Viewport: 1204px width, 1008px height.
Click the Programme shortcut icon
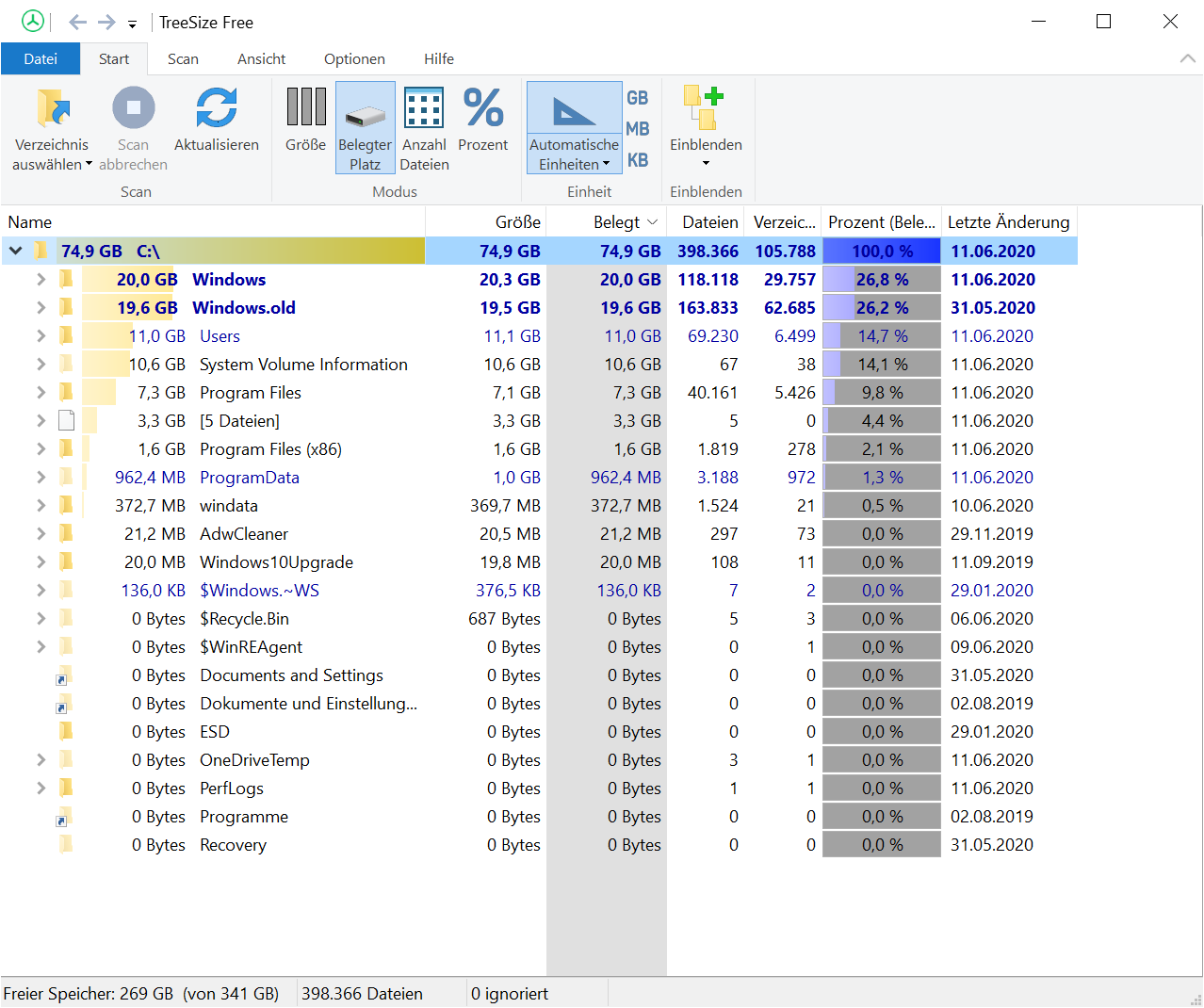click(64, 817)
